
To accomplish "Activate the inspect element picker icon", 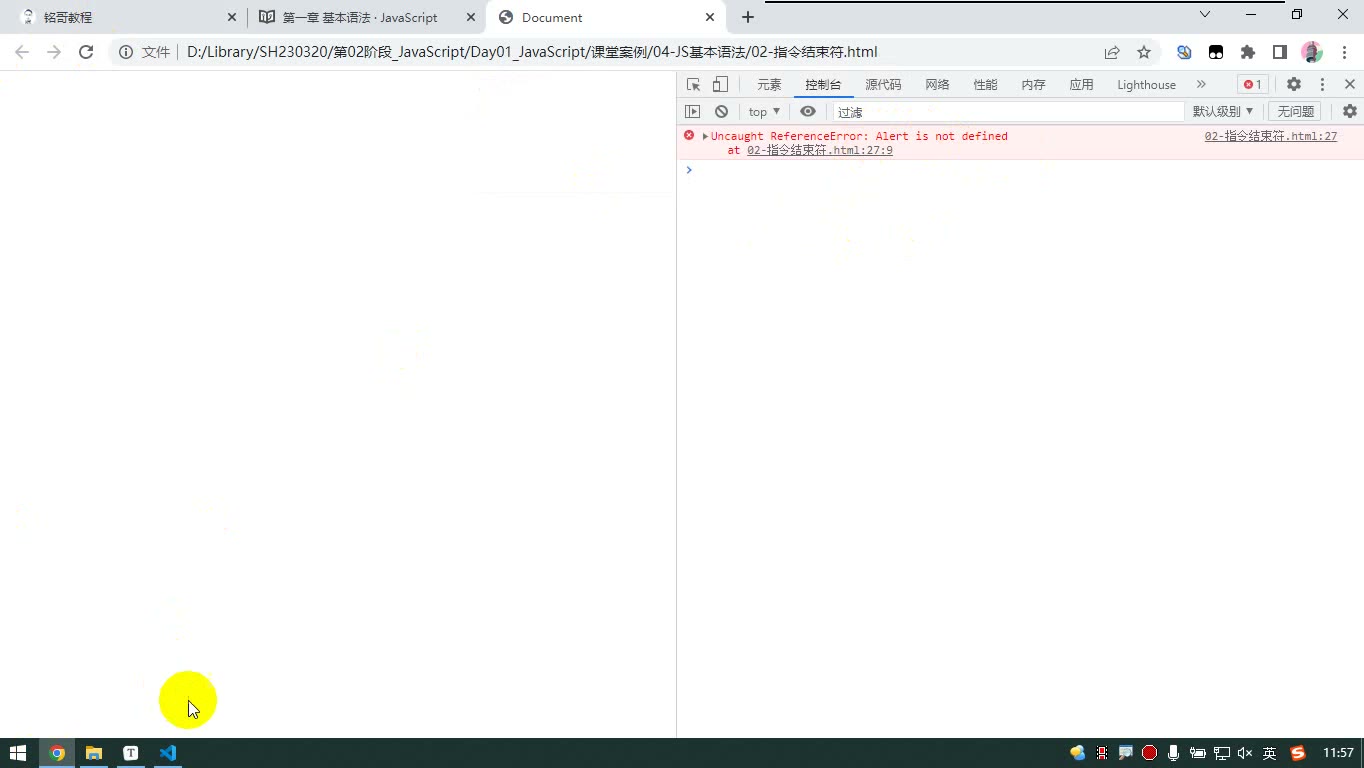I will coord(693,85).
